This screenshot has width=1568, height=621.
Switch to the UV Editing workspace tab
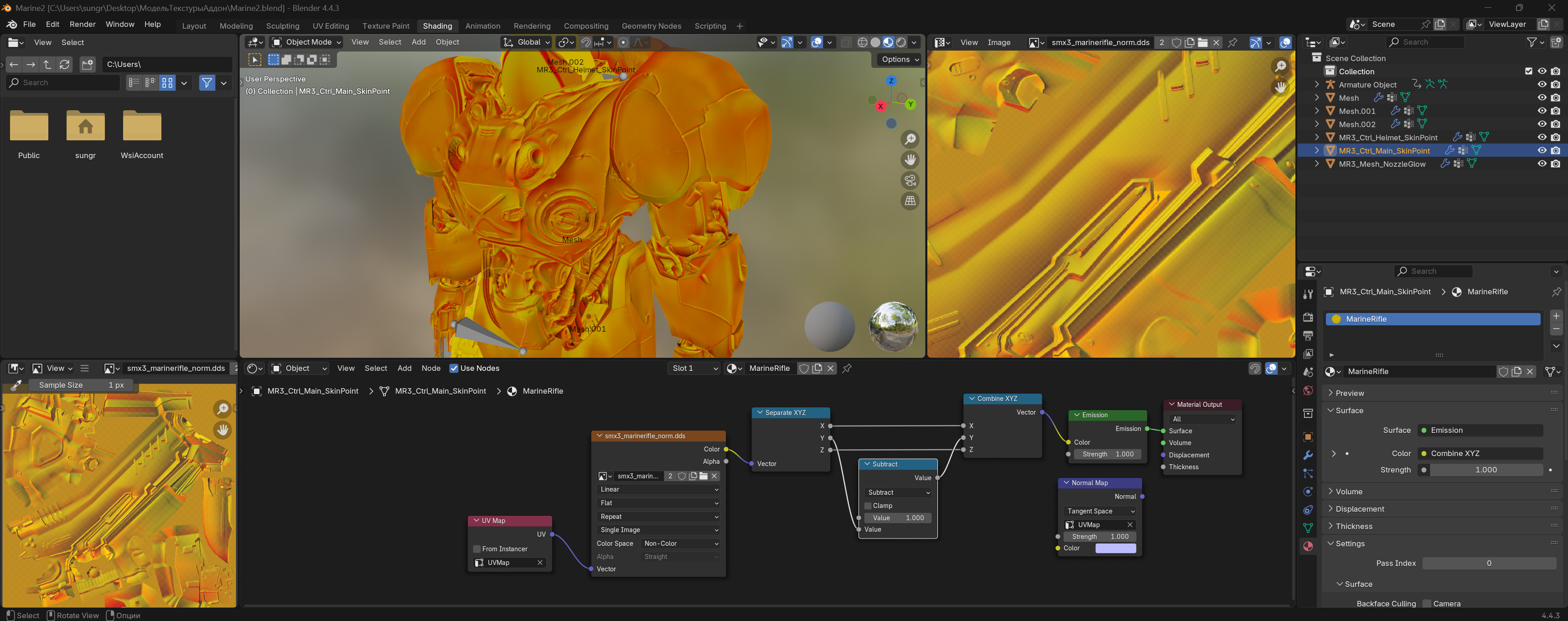[331, 26]
